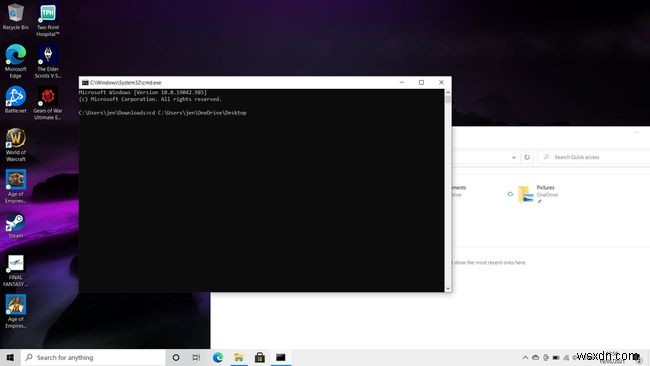The width and height of the screenshot is (650, 366).
Task: Close the Command Prompt window
Action: click(x=441, y=82)
